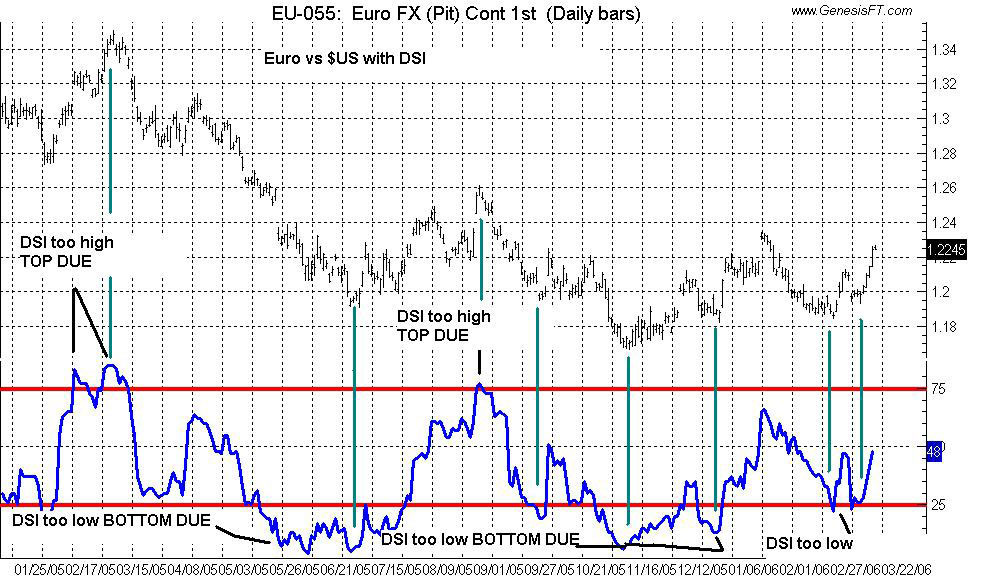The width and height of the screenshot is (981, 582).
Task: Select the "DSI too high TOP DUE" note beside 1.24 level
Action: point(67,250)
